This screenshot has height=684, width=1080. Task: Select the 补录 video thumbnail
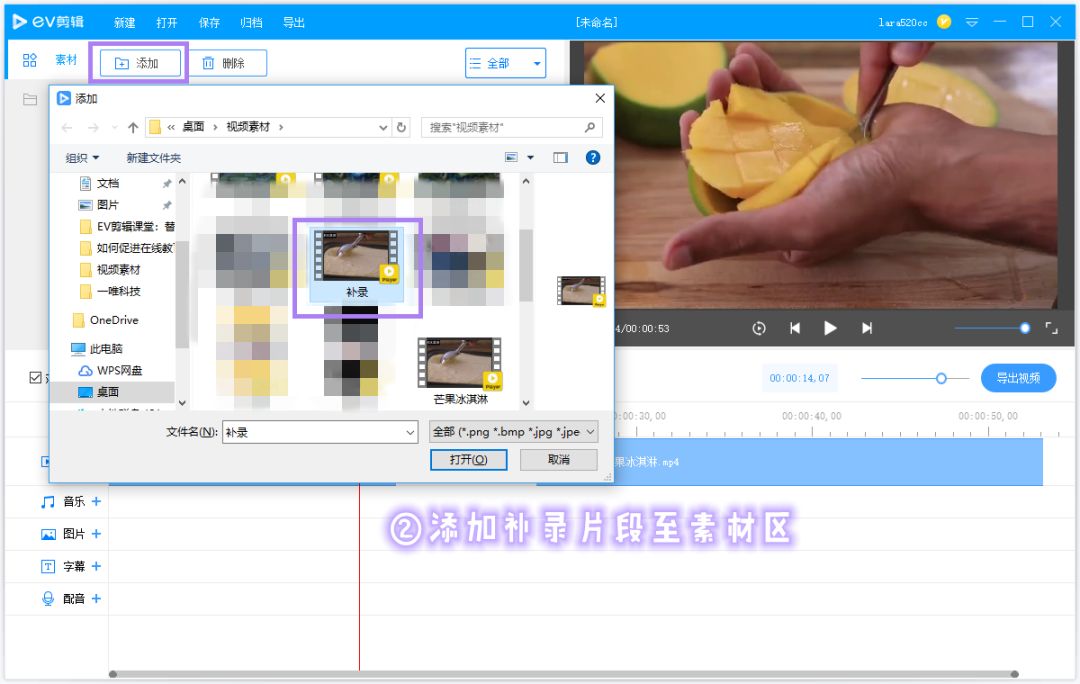[357, 258]
